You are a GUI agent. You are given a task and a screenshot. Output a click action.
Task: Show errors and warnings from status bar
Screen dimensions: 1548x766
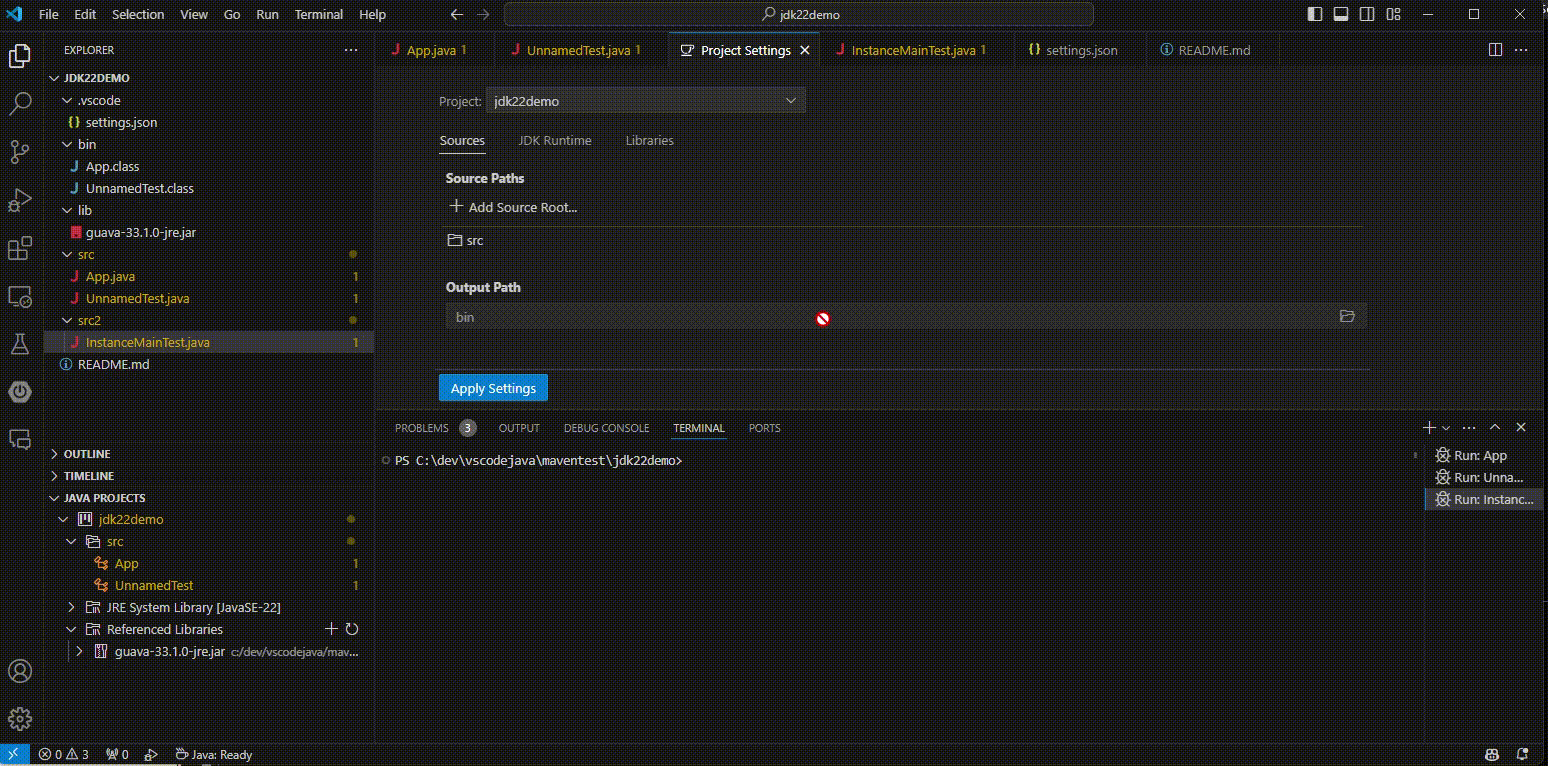[x=64, y=755]
